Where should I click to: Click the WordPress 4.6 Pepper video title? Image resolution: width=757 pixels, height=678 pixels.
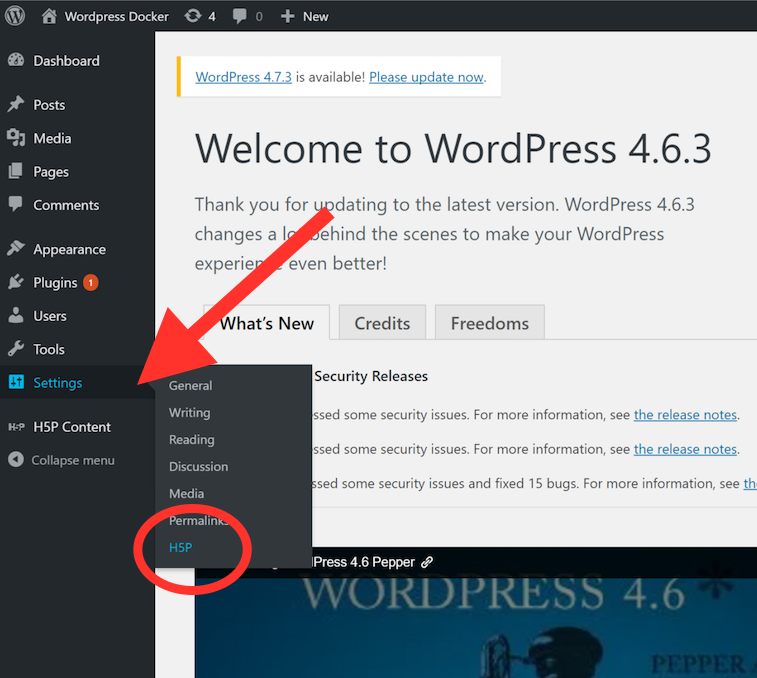(364, 562)
